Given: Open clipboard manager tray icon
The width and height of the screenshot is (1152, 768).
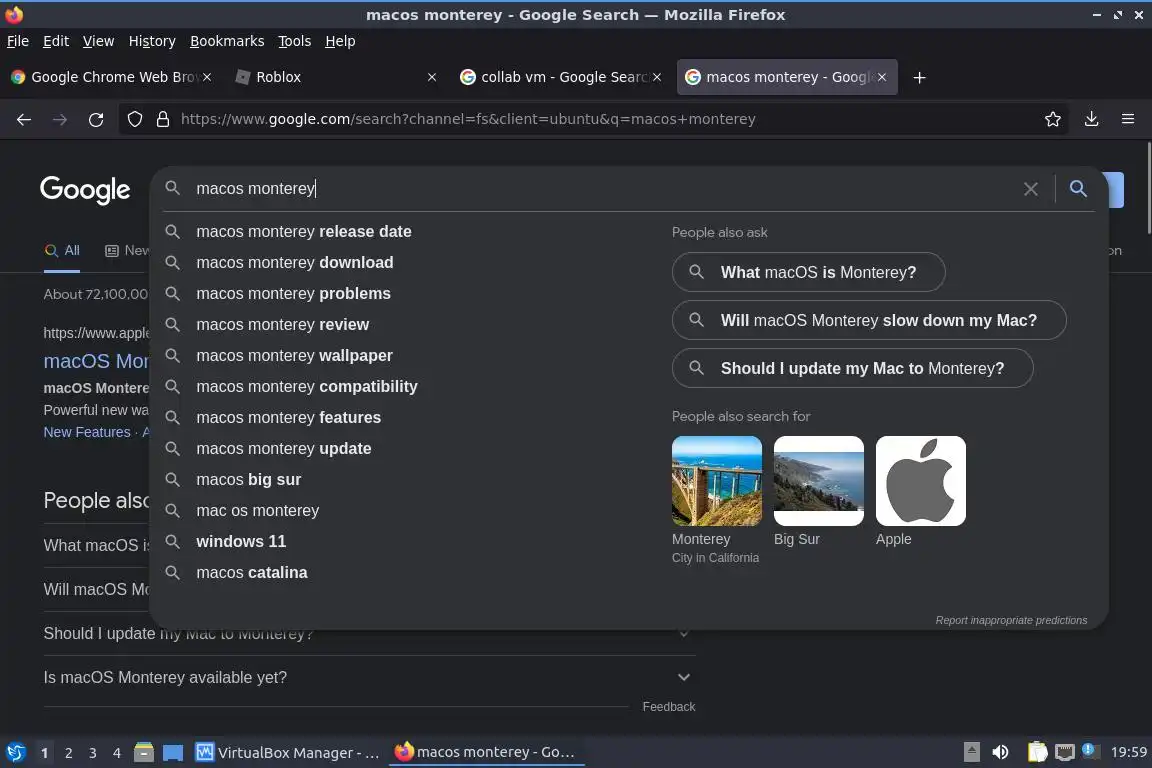Looking at the screenshot, I should click(x=1037, y=752).
